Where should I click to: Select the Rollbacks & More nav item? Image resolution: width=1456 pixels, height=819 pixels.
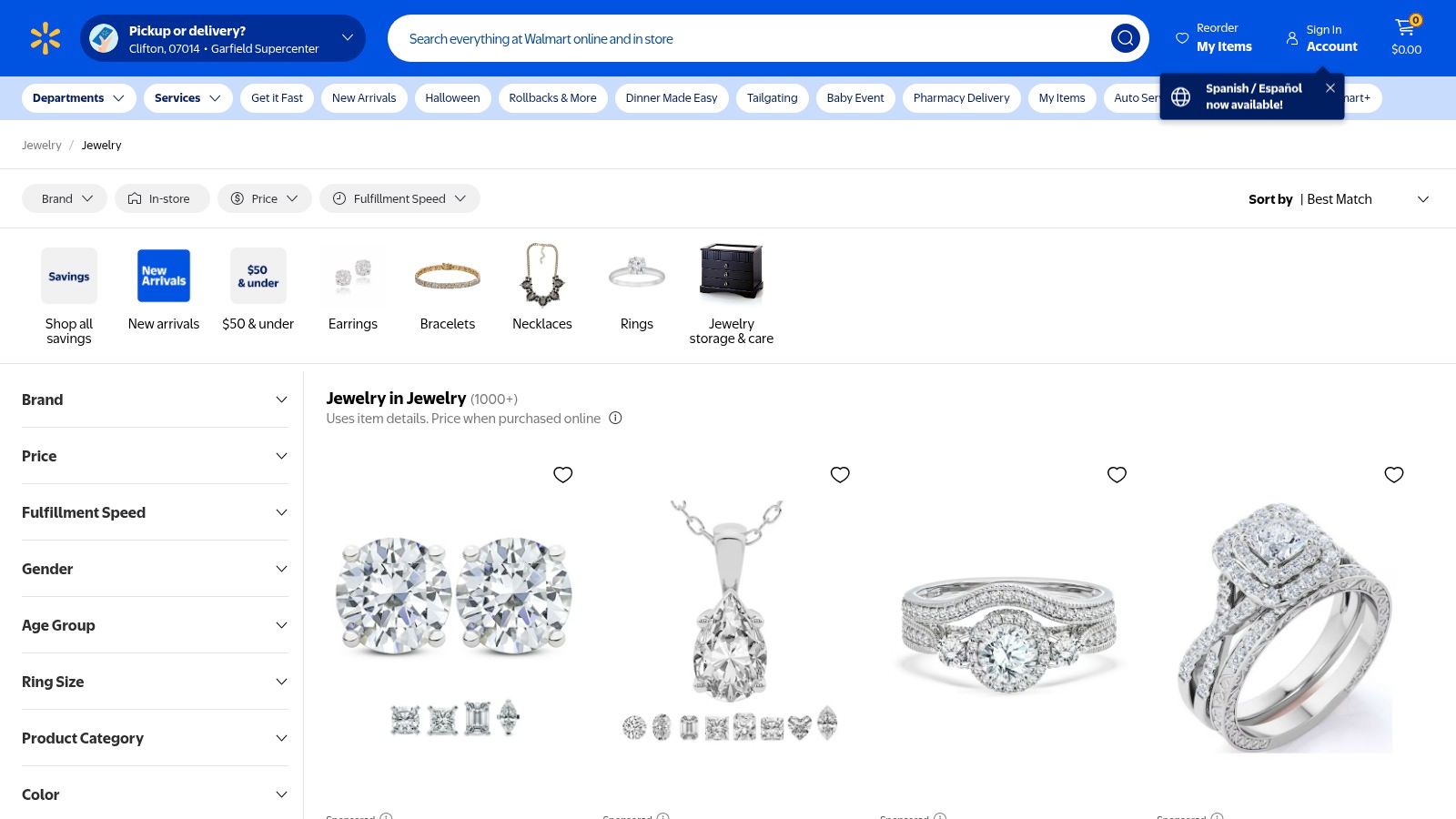[x=552, y=98]
